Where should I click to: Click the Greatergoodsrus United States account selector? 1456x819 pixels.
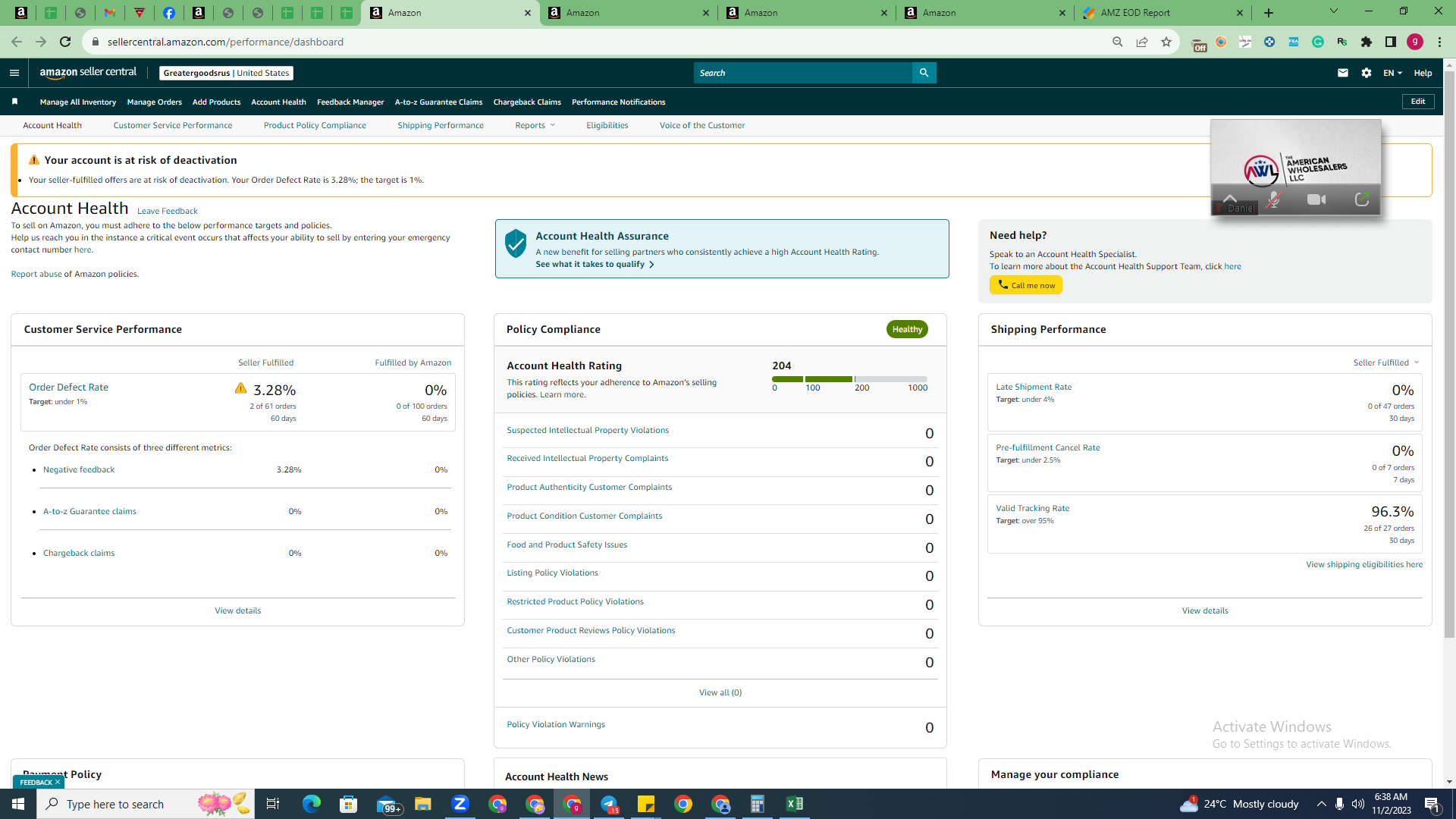[226, 73]
